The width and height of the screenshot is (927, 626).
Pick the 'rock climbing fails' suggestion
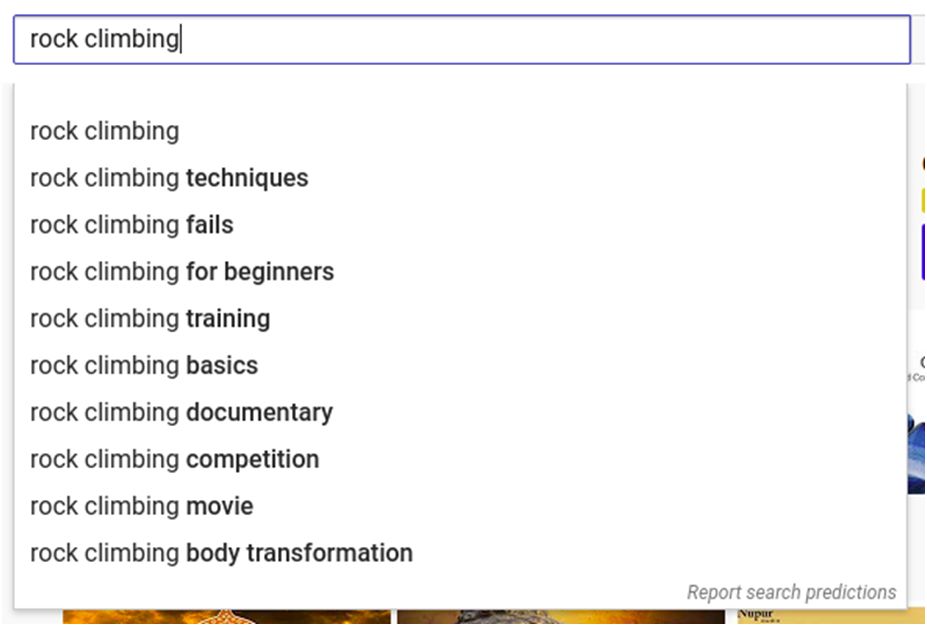tap(132, 225)
